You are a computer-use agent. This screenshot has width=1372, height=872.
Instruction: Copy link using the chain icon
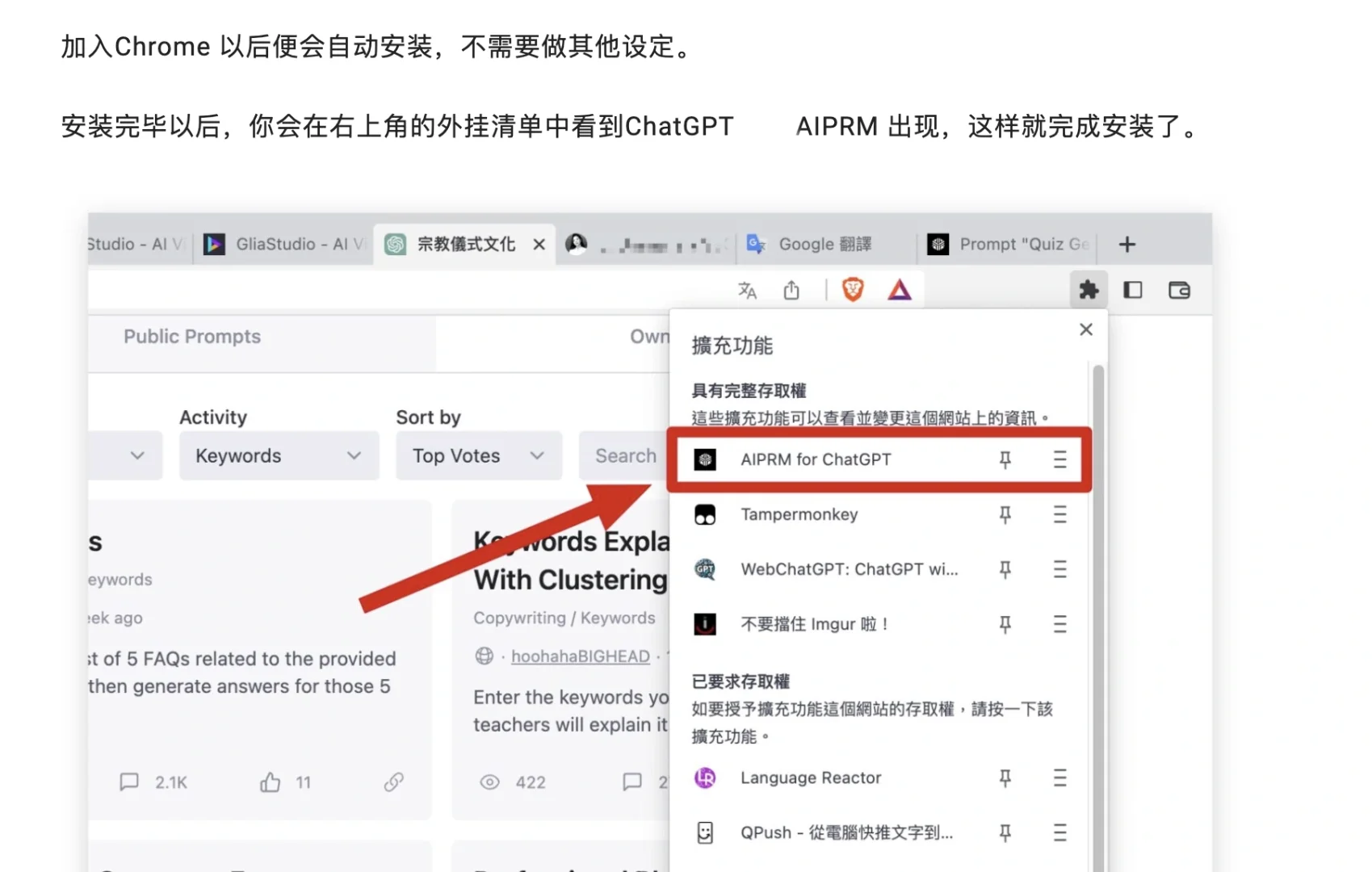point(394,782)
